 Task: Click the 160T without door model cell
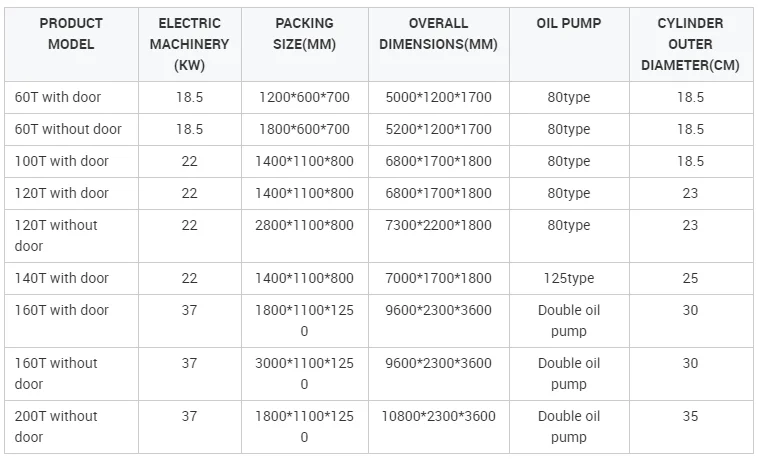pos(71,373)
